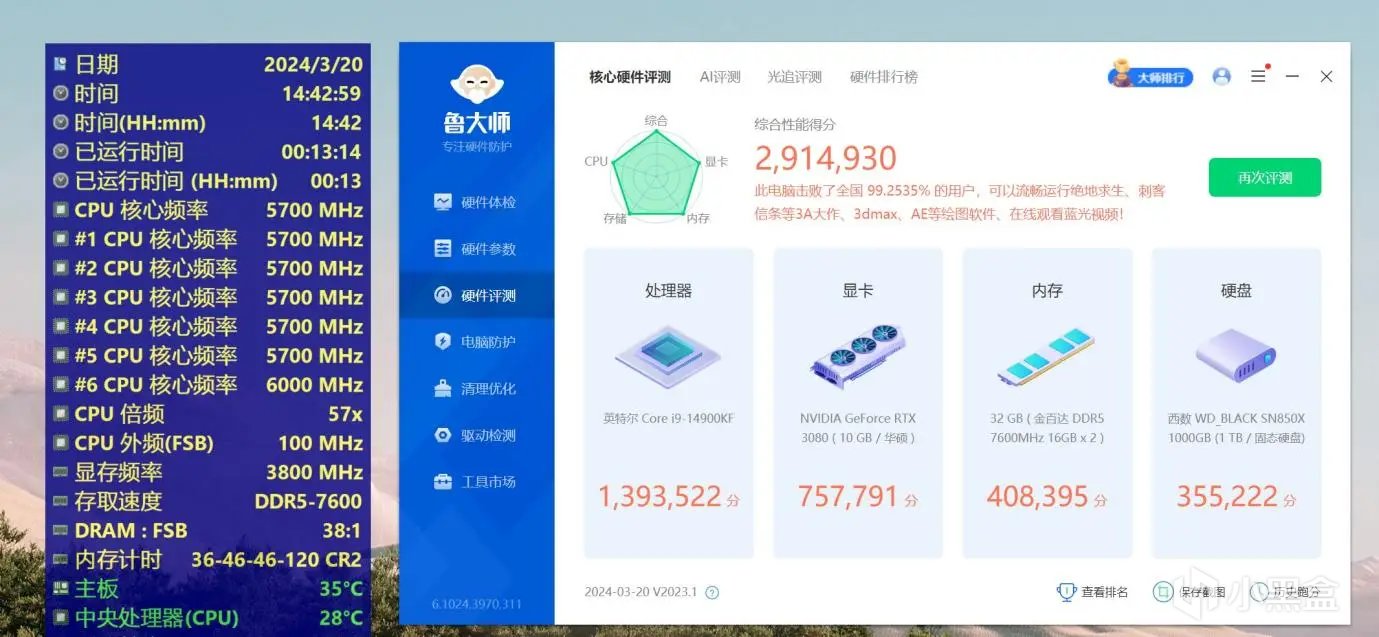Click the 鲁大师 mascot logo

point(477,85)
